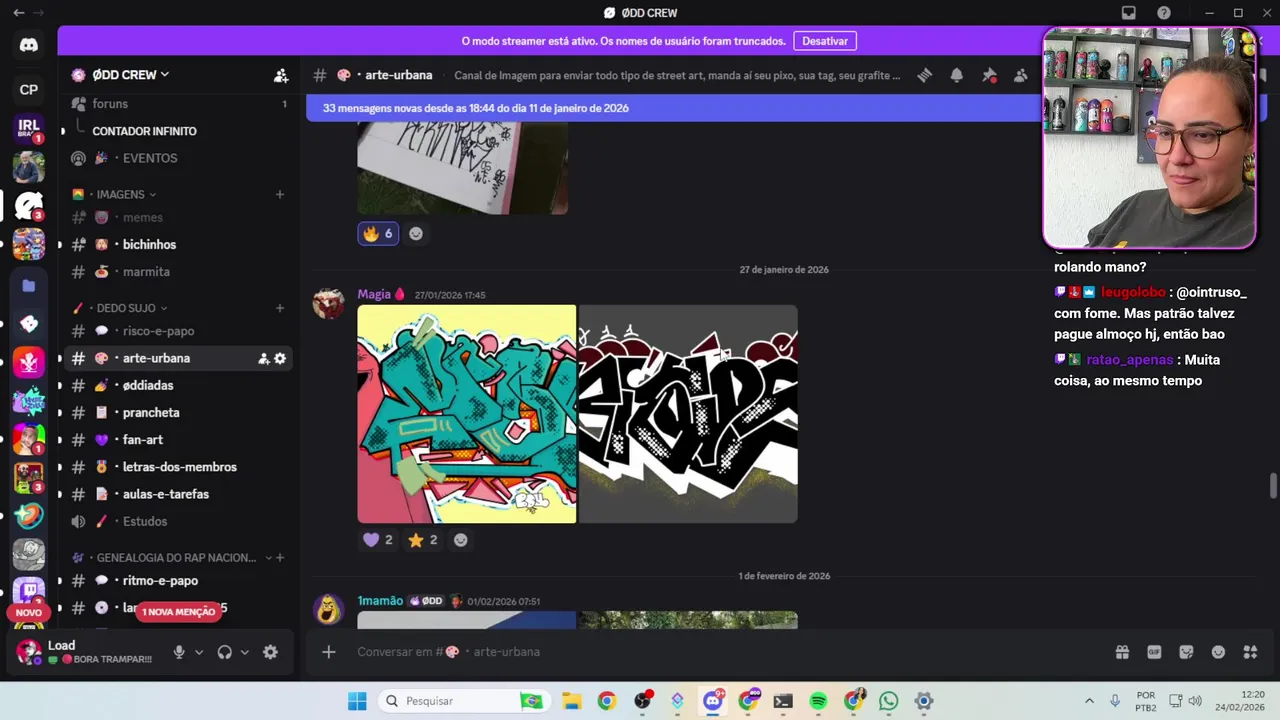
Task: Open Spotify from Windows taskbar
Action: [x=818, y=701]
